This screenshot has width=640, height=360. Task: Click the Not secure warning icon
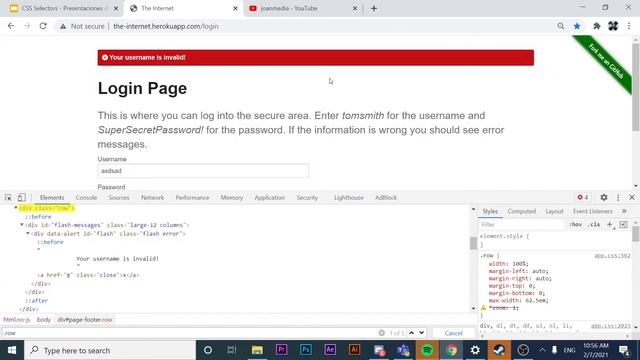coord(63,26)
